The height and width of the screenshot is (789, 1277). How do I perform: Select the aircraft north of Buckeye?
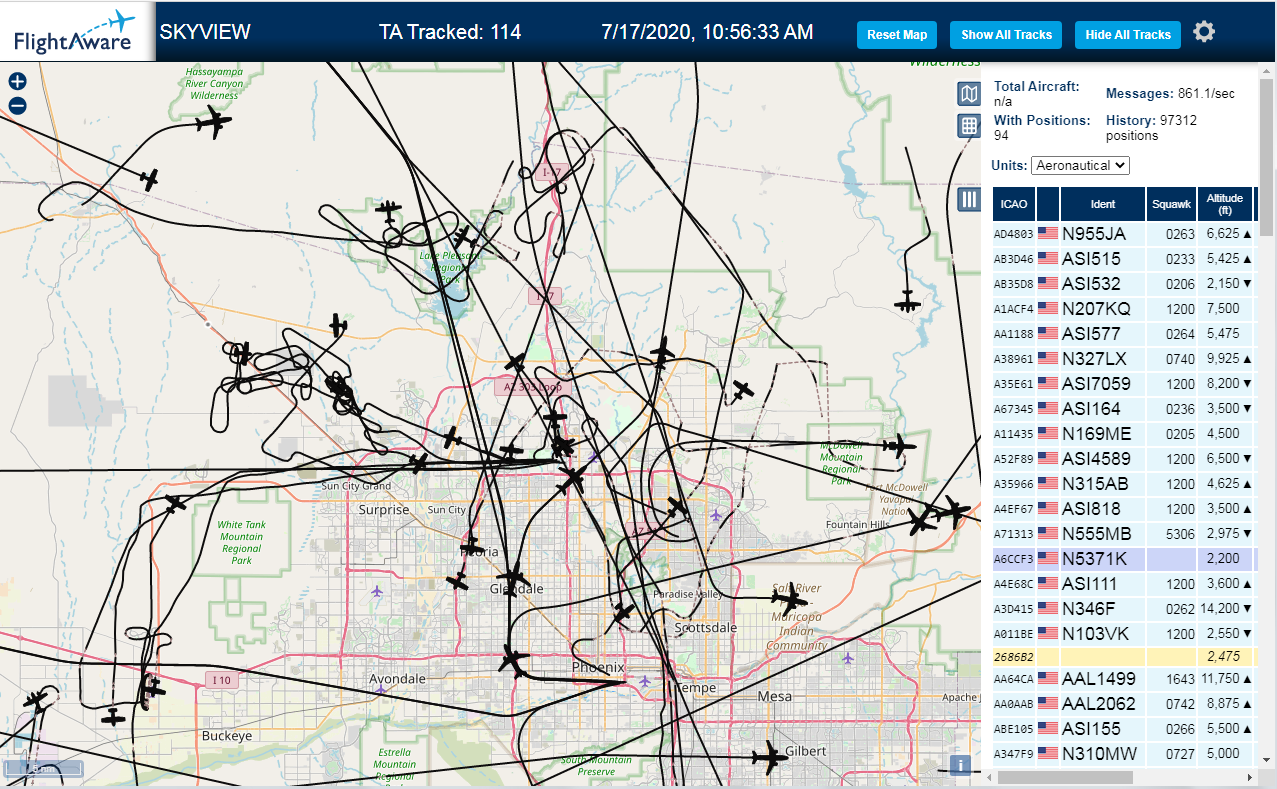click(152, 688)
